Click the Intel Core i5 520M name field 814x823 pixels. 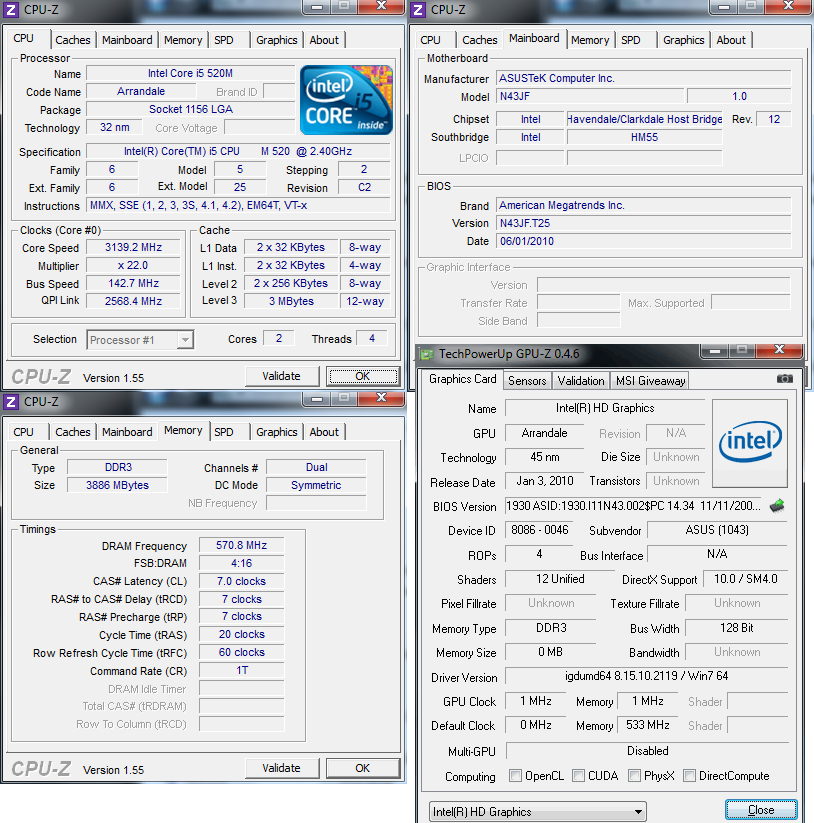(190, 73)
